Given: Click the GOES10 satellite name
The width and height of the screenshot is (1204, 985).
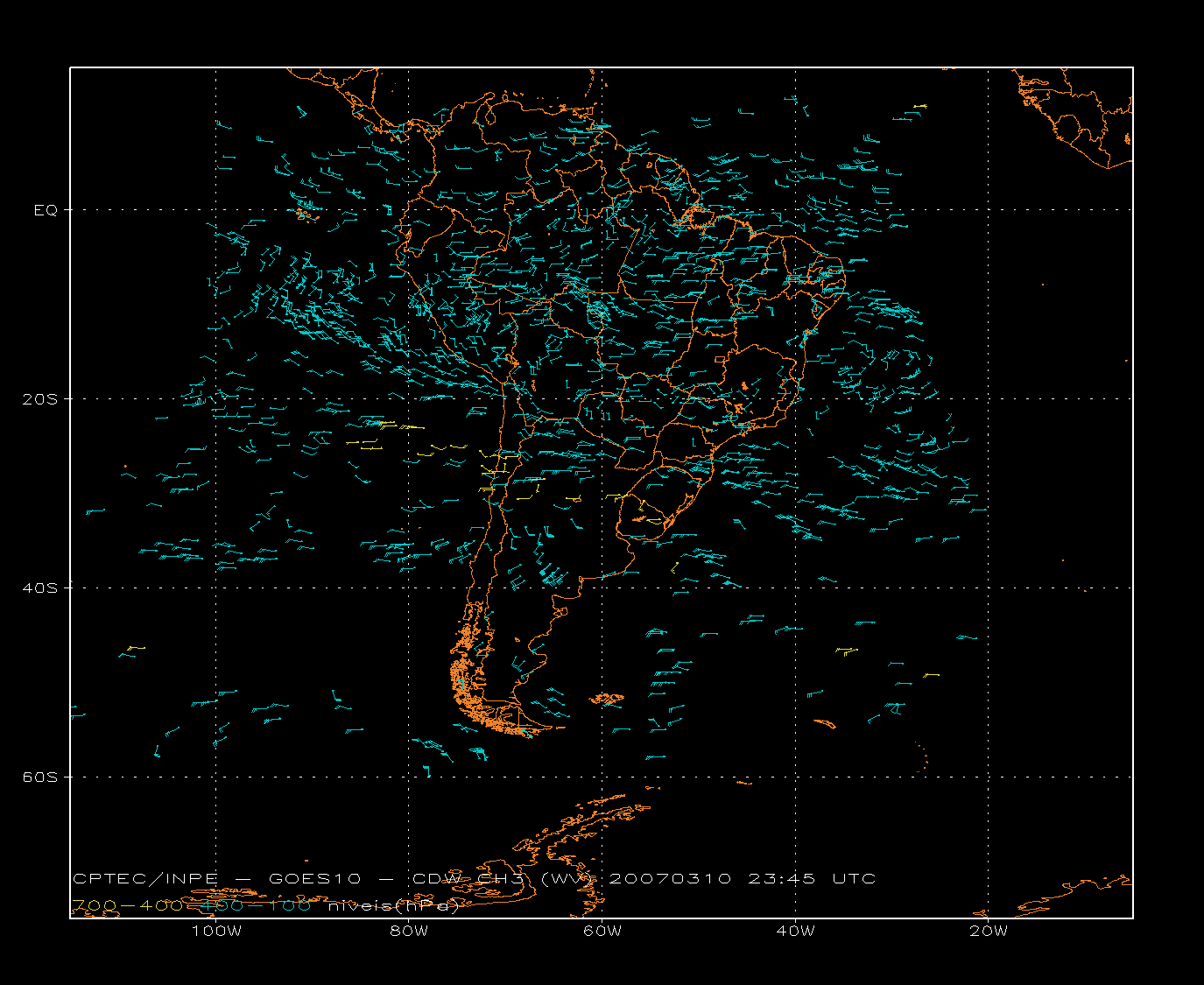Looking at the screenshot, I should tap(315, 878).
